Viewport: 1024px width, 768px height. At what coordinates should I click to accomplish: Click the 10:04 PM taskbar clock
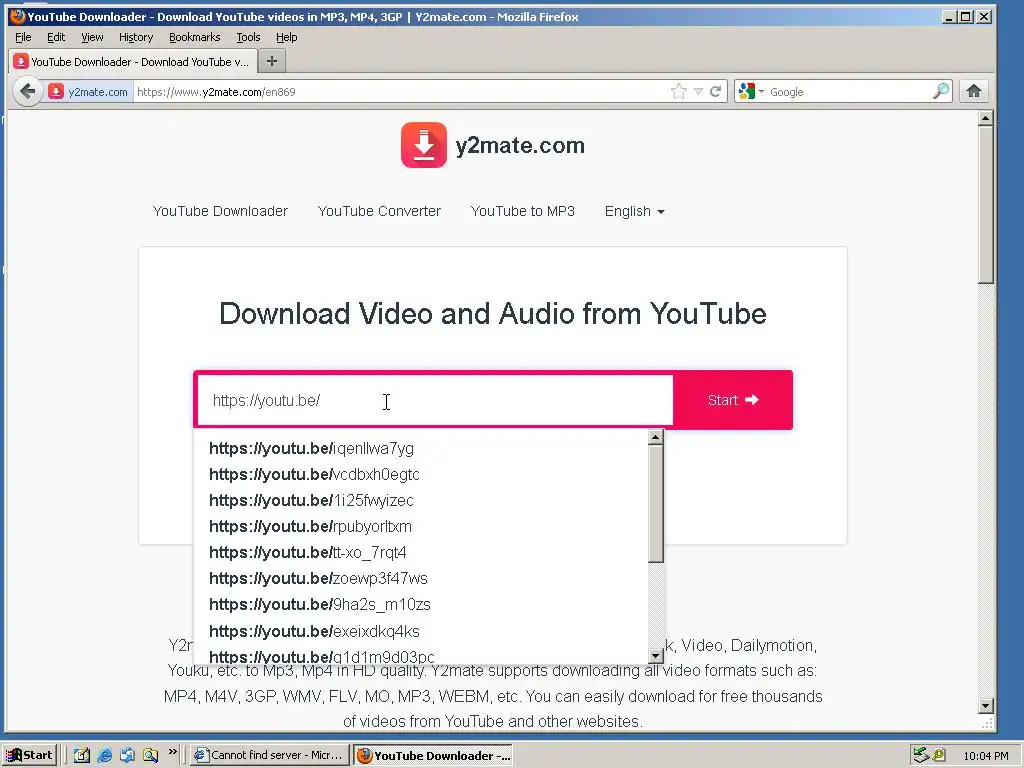(x=985, y=756)
